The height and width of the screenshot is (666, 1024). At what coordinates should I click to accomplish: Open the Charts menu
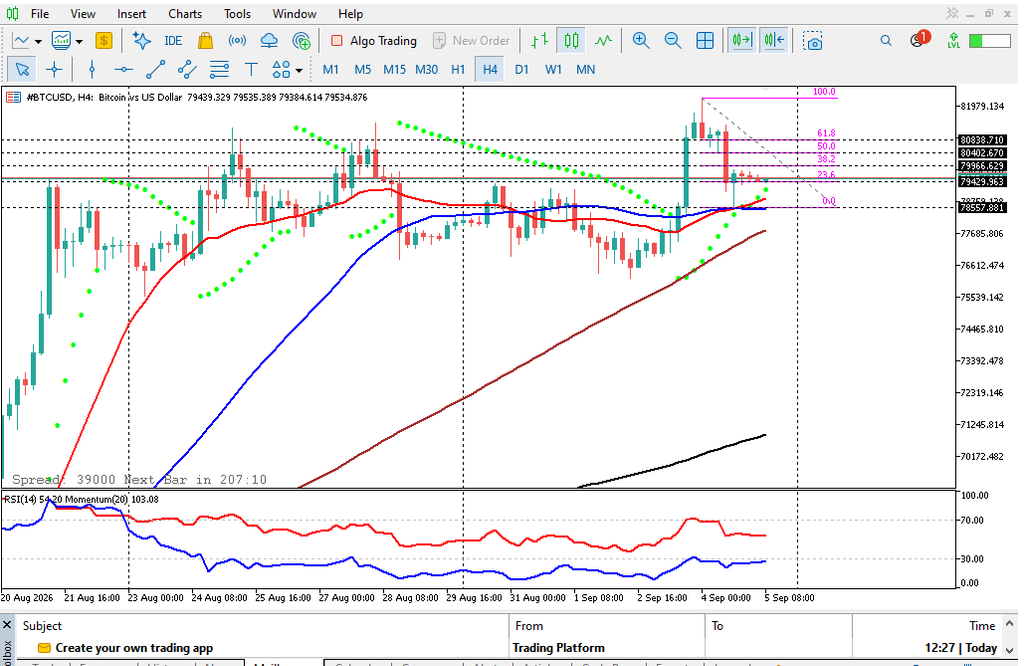[185, 14]
